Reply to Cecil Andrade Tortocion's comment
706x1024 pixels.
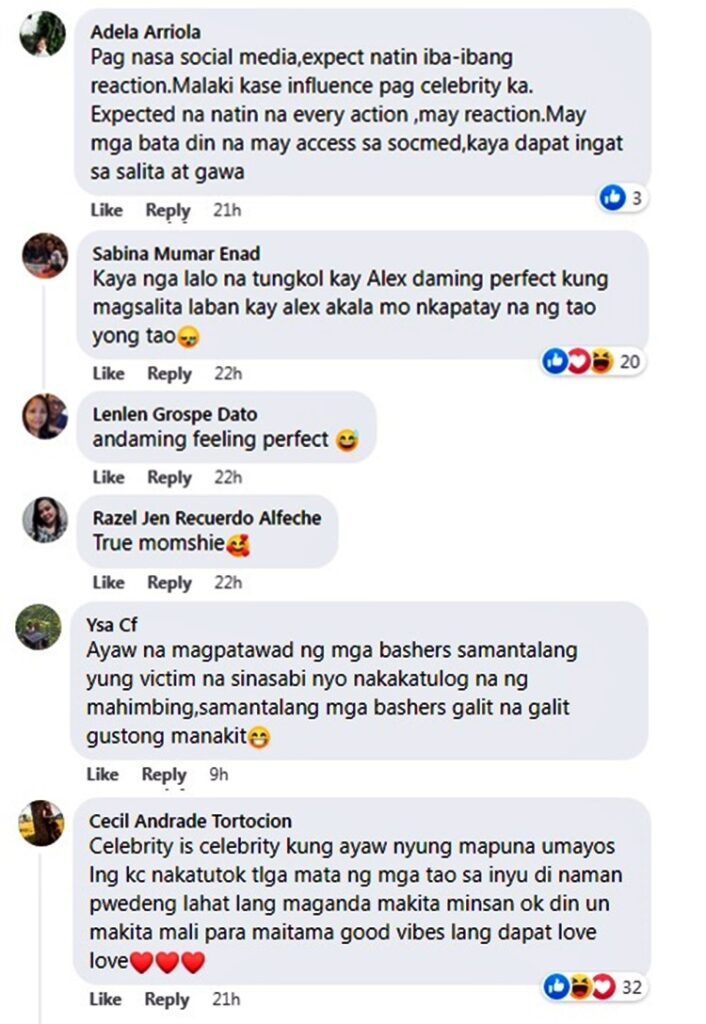tap(167, 999)
